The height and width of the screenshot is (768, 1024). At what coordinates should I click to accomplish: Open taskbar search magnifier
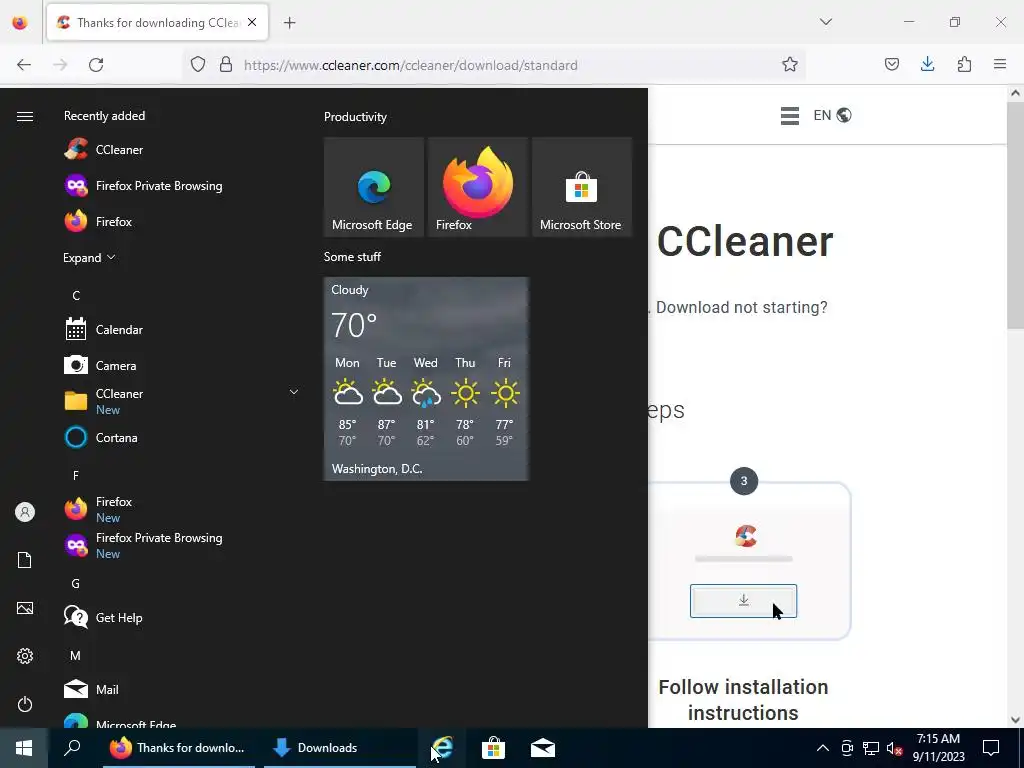click(72, 748)
